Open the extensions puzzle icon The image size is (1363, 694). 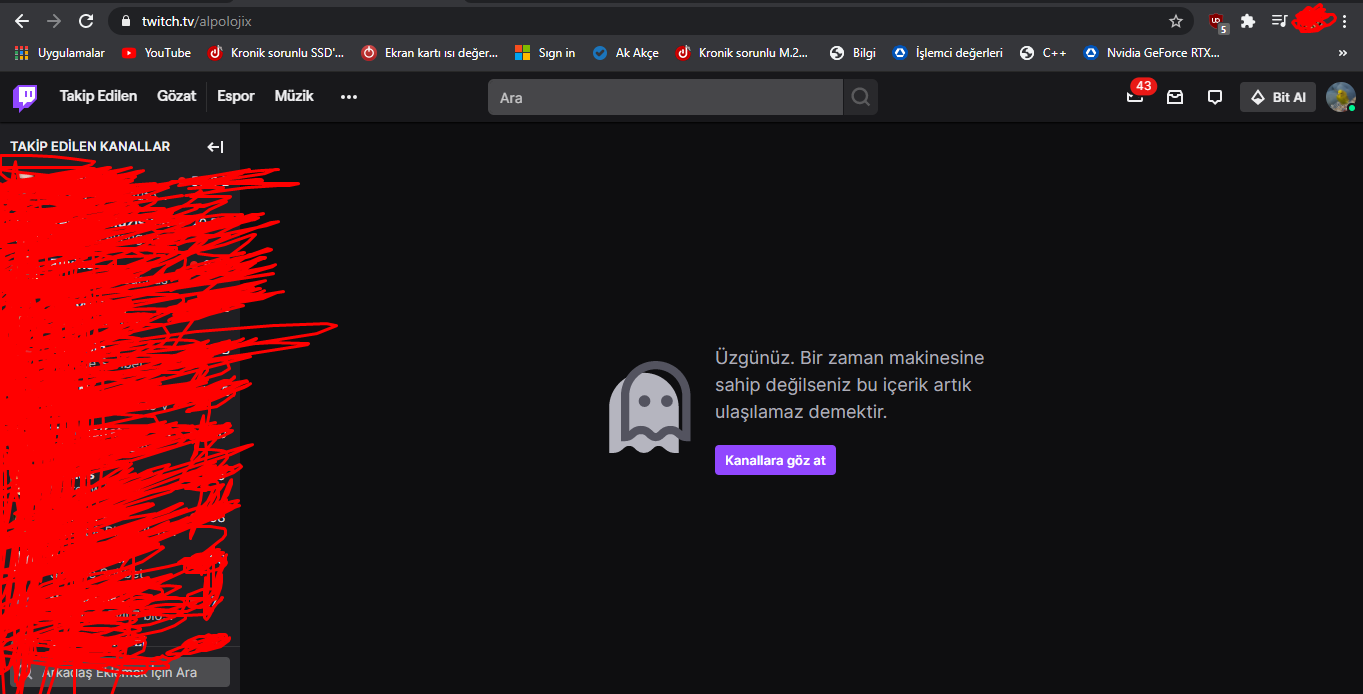1248,21
